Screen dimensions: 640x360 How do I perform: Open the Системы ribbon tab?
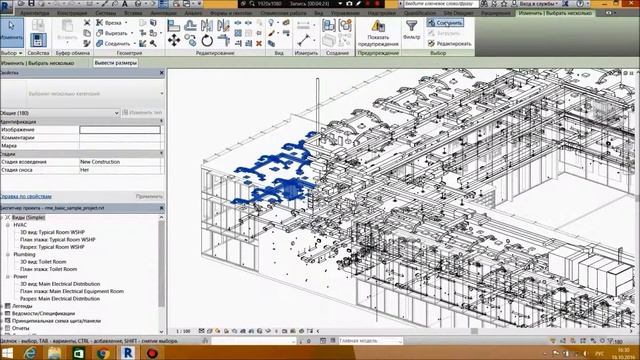click(106, 13)
